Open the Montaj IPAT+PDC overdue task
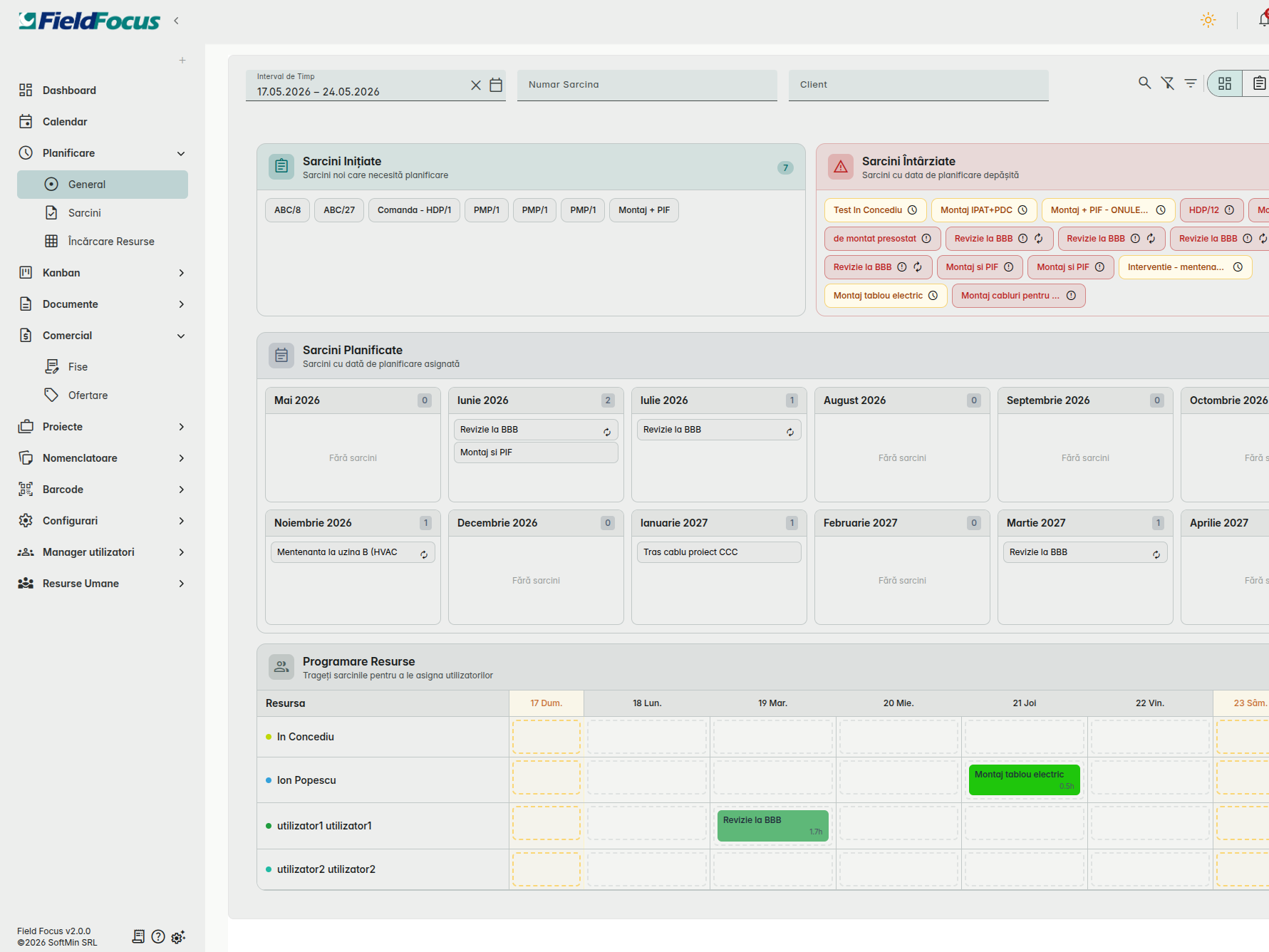 983,210
